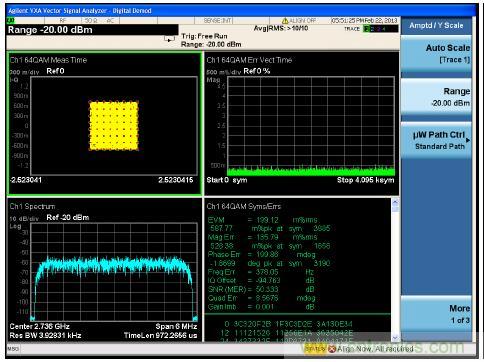Click the Range -20.00 dBm entry field
484x362 pixels.
93,30
